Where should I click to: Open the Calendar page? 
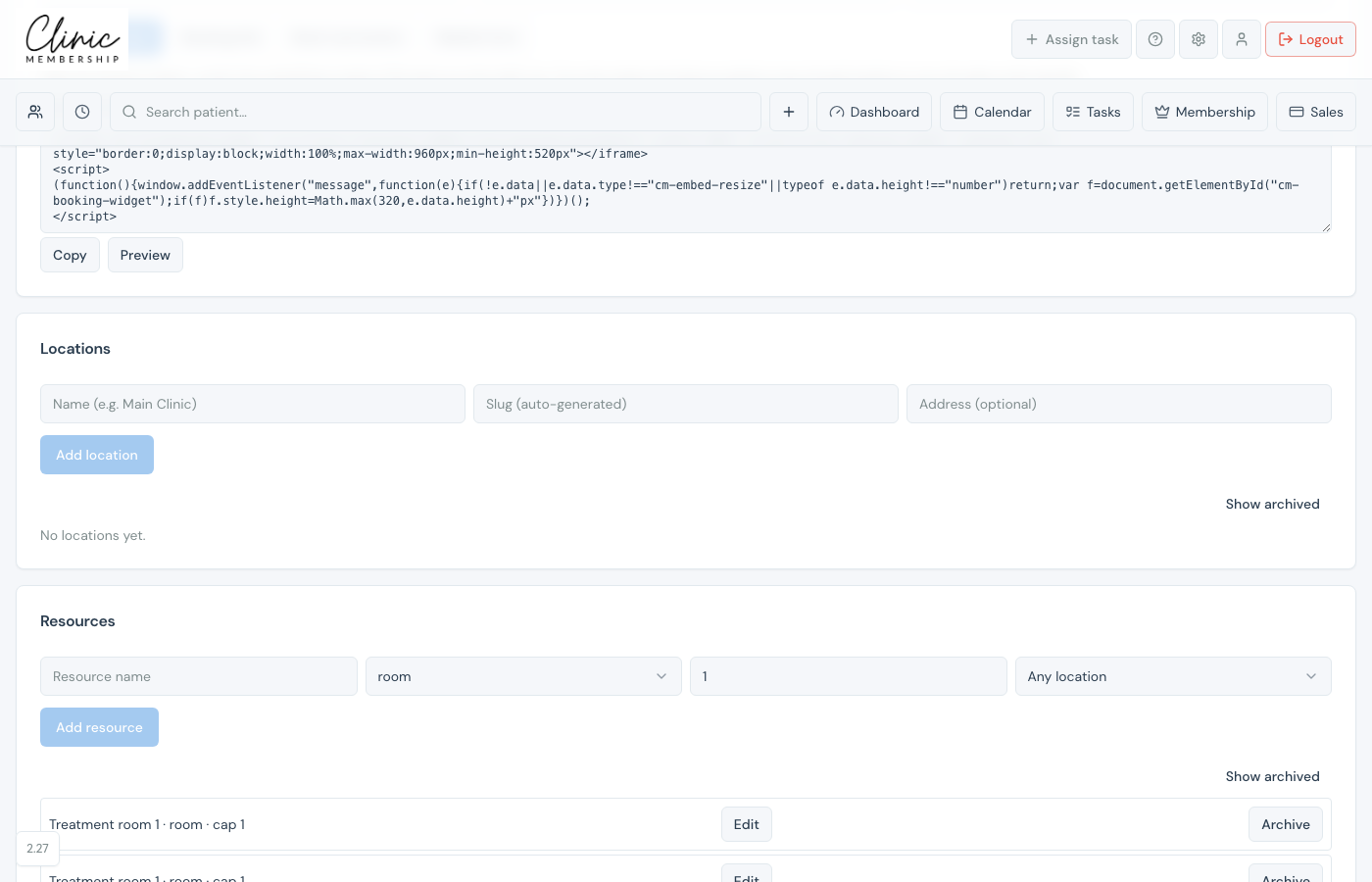tap(992, 112)
